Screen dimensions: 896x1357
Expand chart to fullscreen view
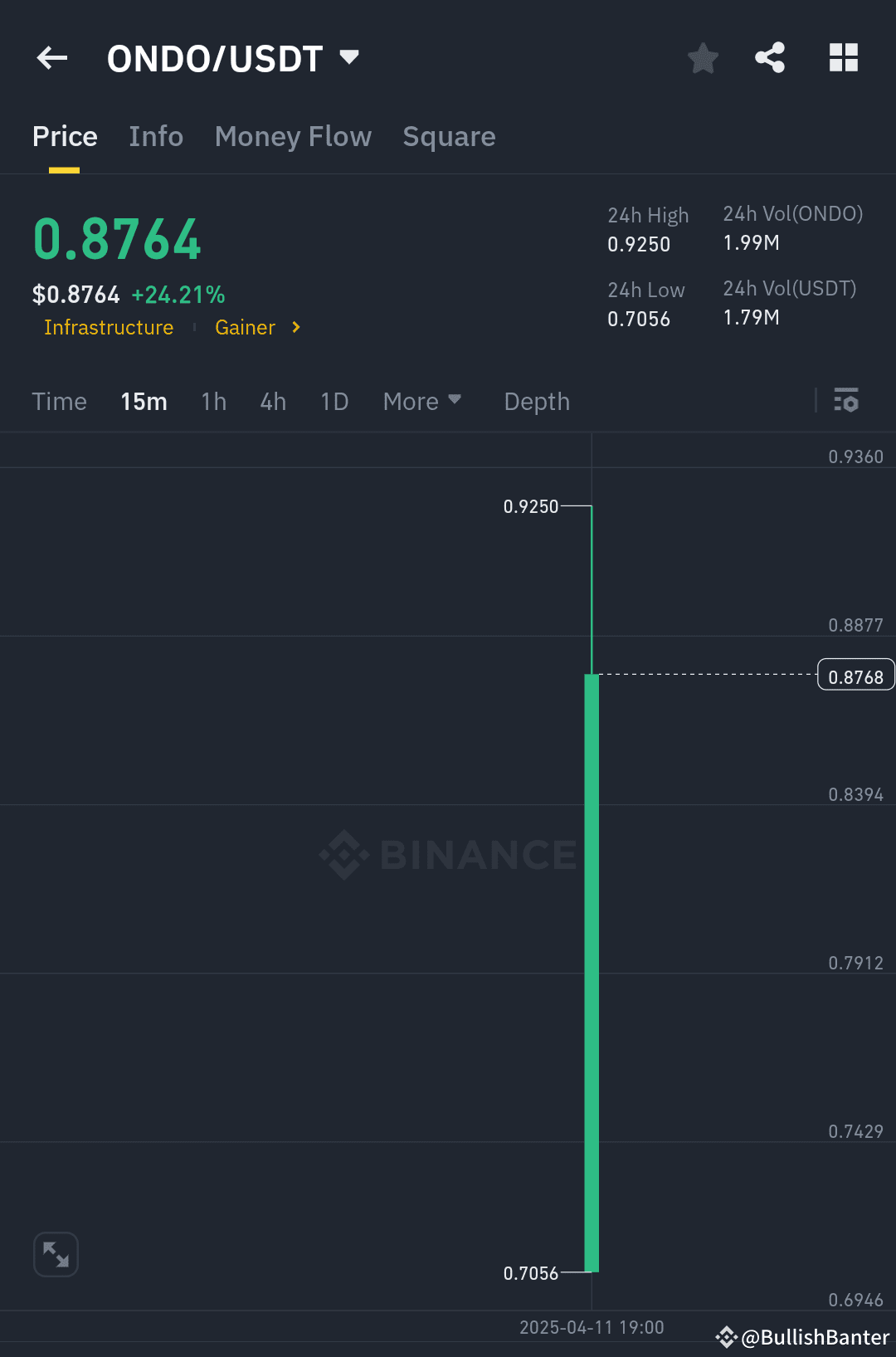pos(56,1254)
